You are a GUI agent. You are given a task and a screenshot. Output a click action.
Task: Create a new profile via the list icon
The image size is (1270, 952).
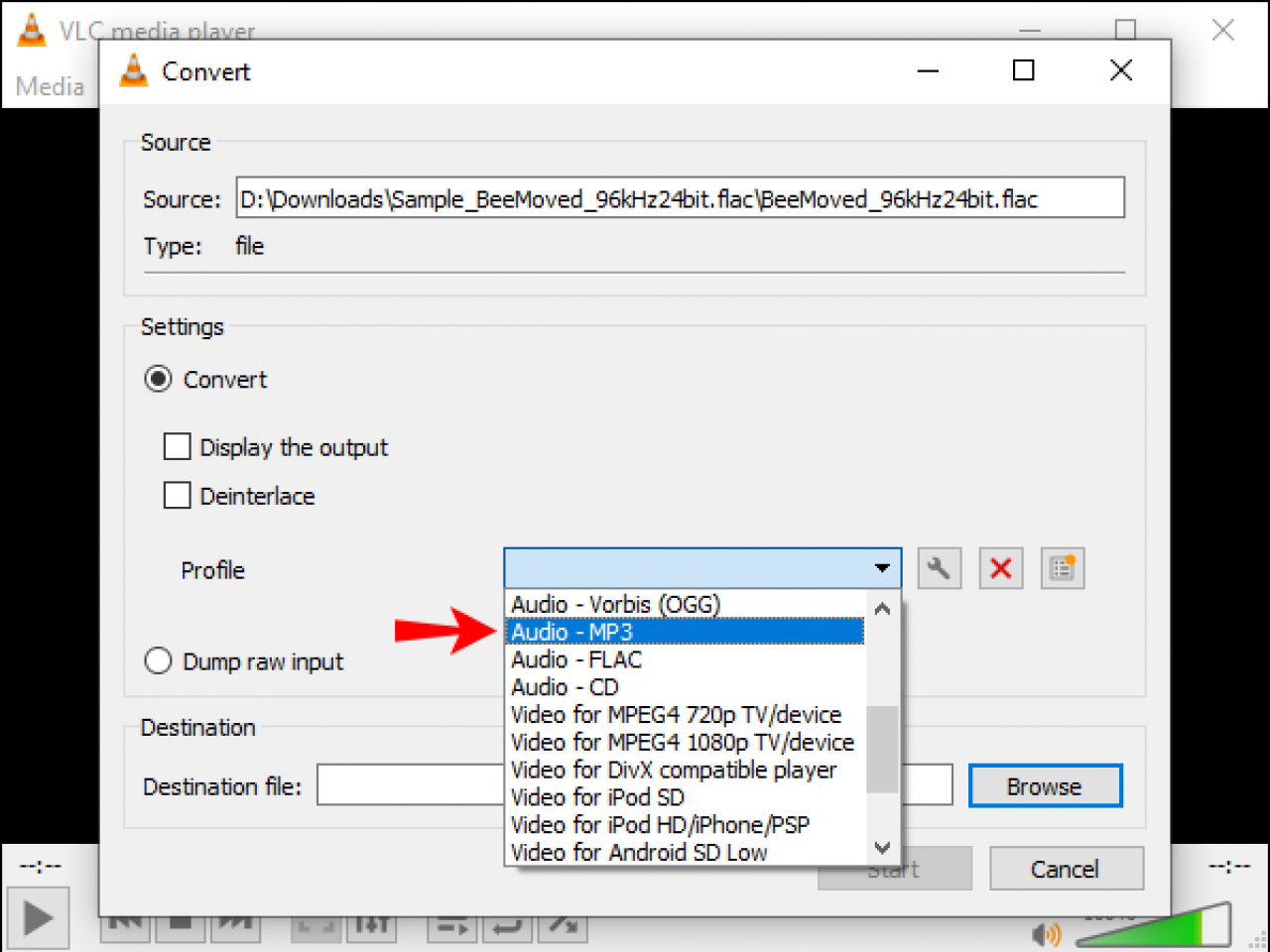pos(1062,567)
